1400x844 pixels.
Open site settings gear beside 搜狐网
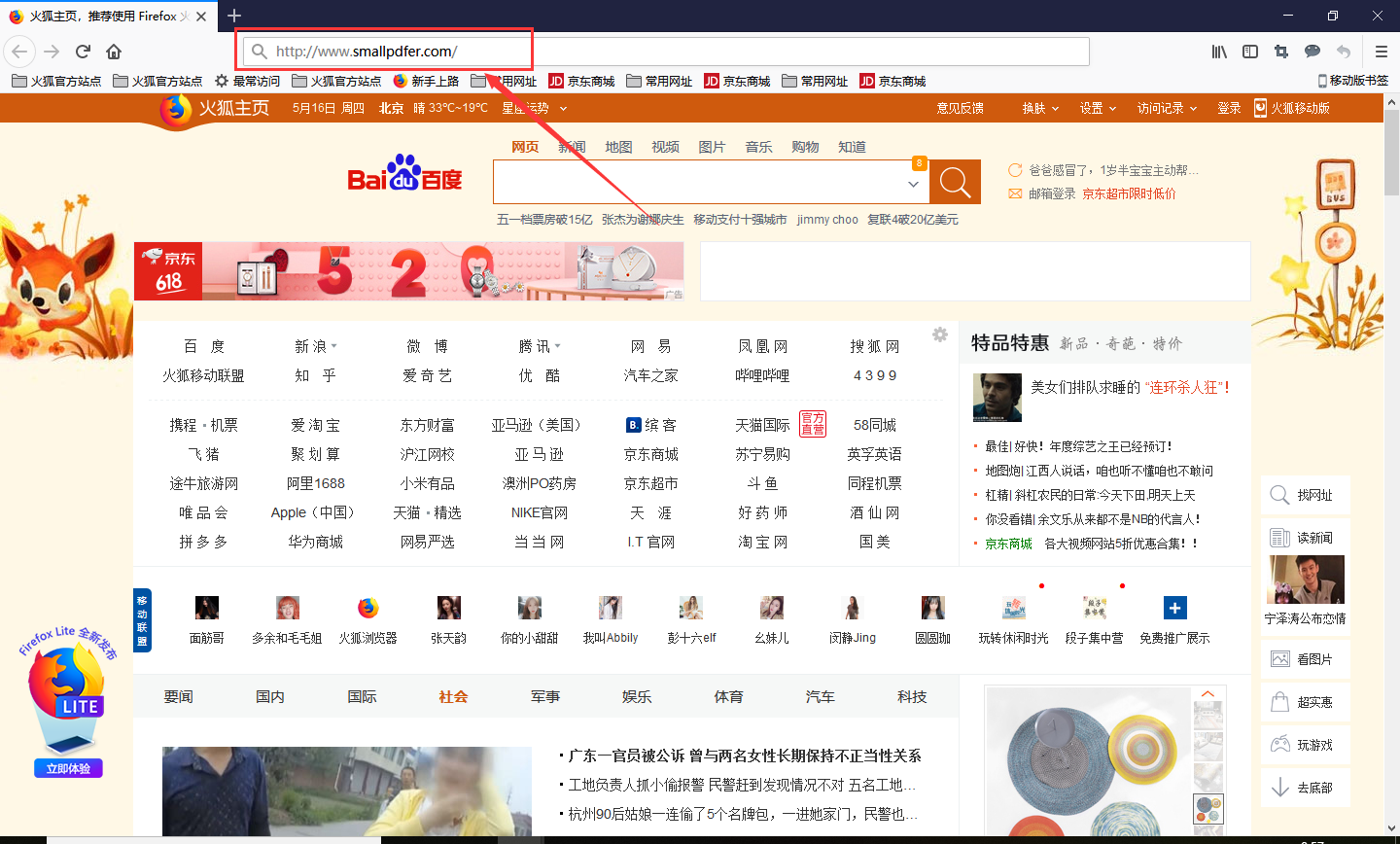point(939,334)
